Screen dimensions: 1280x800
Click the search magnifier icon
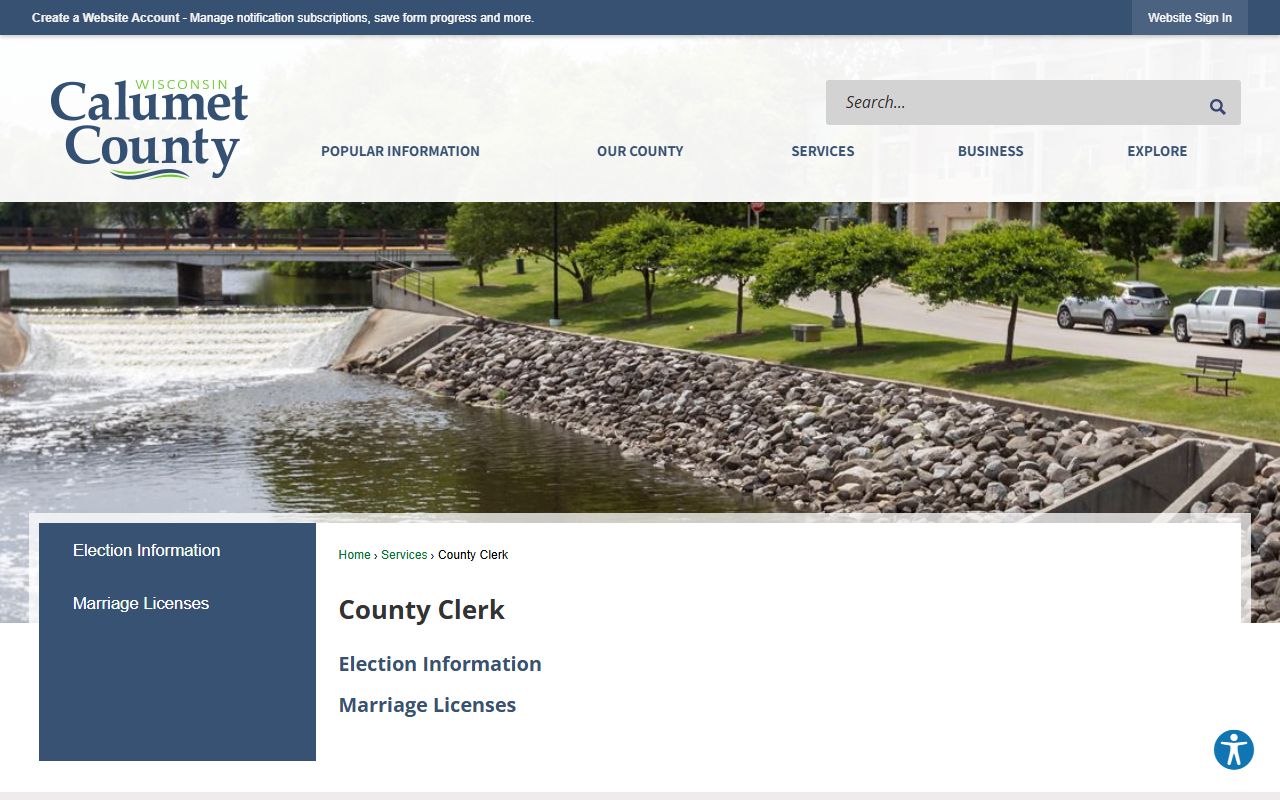tap(1217, 106)
